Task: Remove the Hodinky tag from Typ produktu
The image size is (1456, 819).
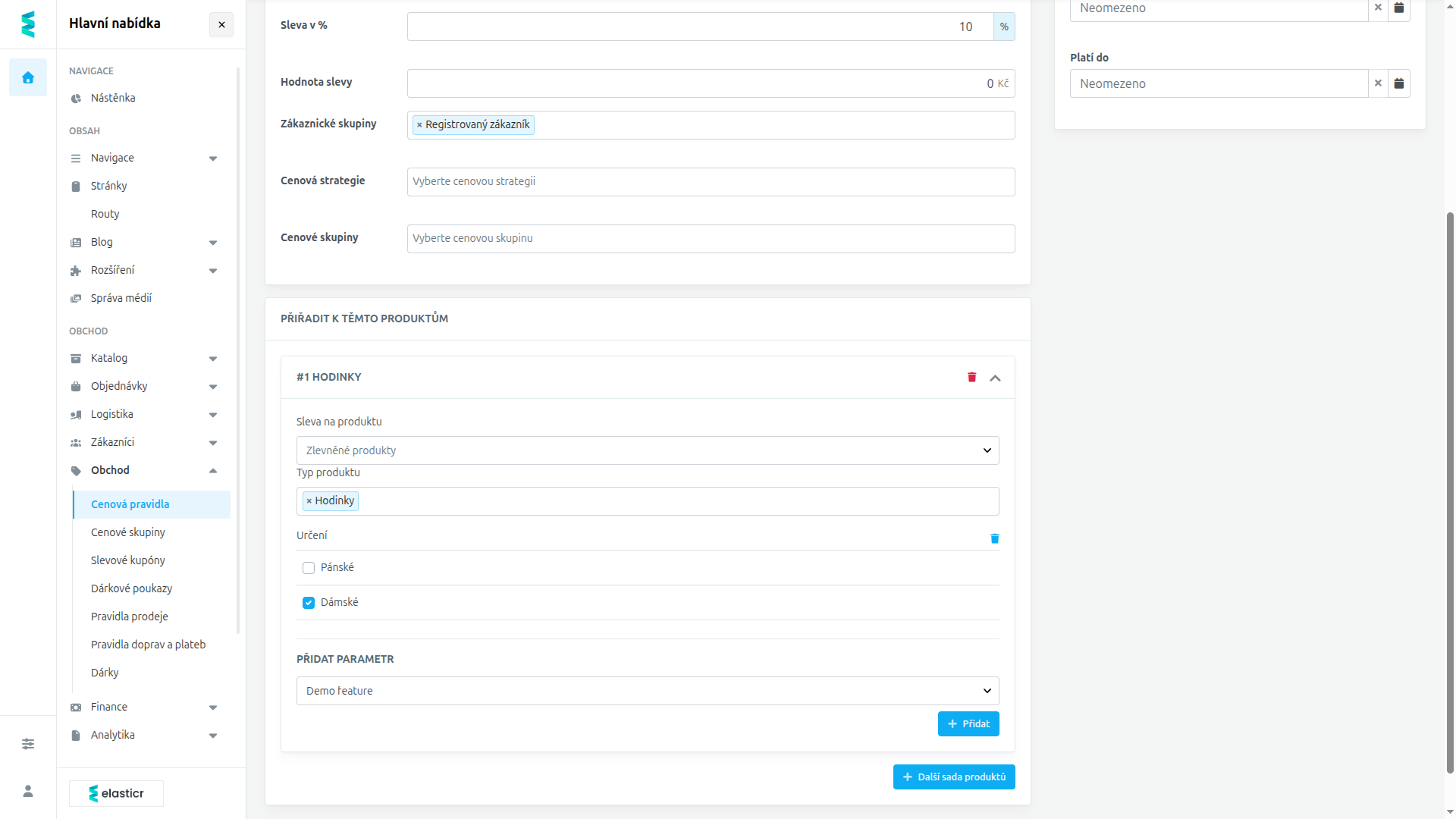Action: [x=309, y=501]
